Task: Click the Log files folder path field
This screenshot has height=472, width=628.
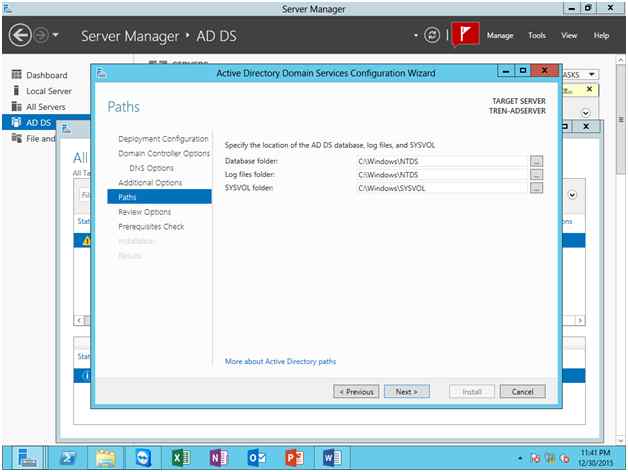Action: pos(441,175)
